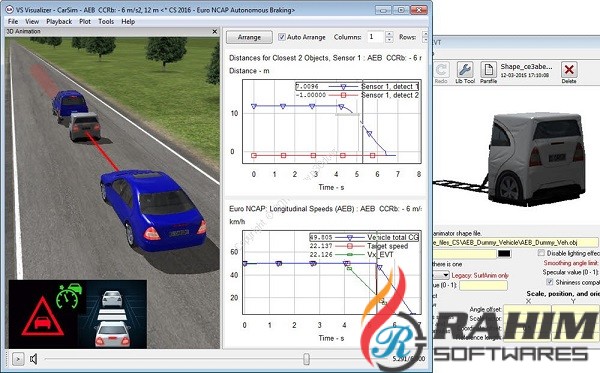Click the Distance - m axis label
Screen dimensions: 600x373
coord(249,71)
